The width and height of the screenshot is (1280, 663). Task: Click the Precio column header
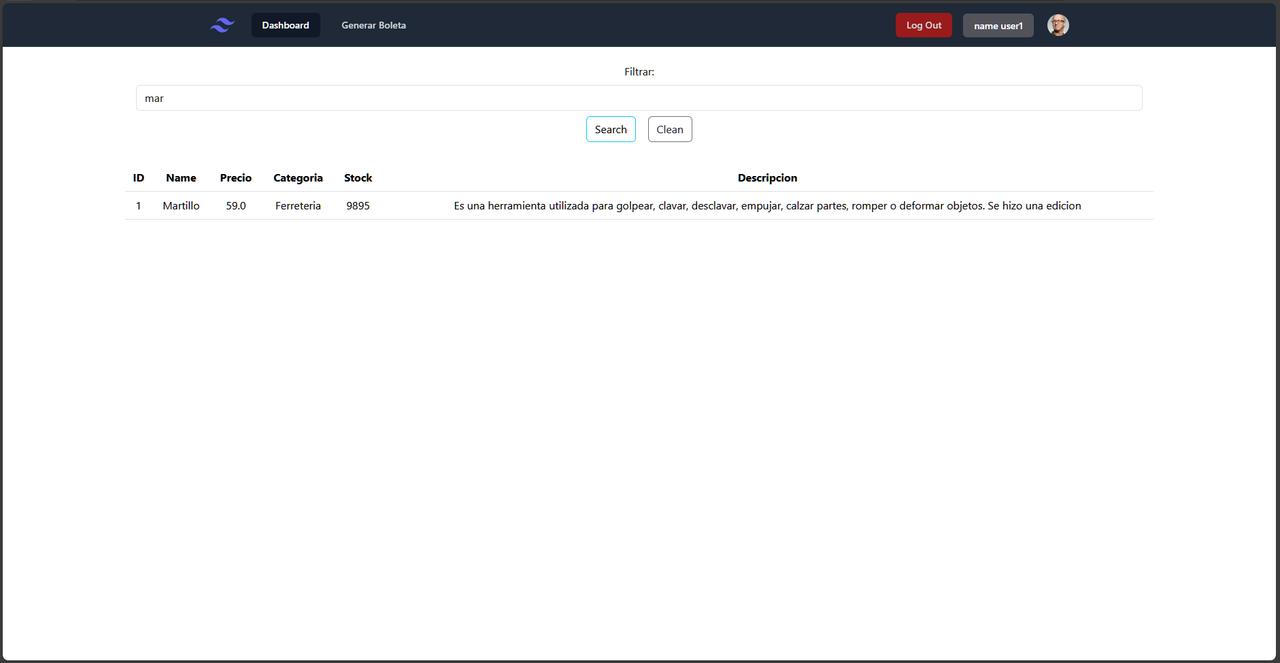click(x=236, y=177)
